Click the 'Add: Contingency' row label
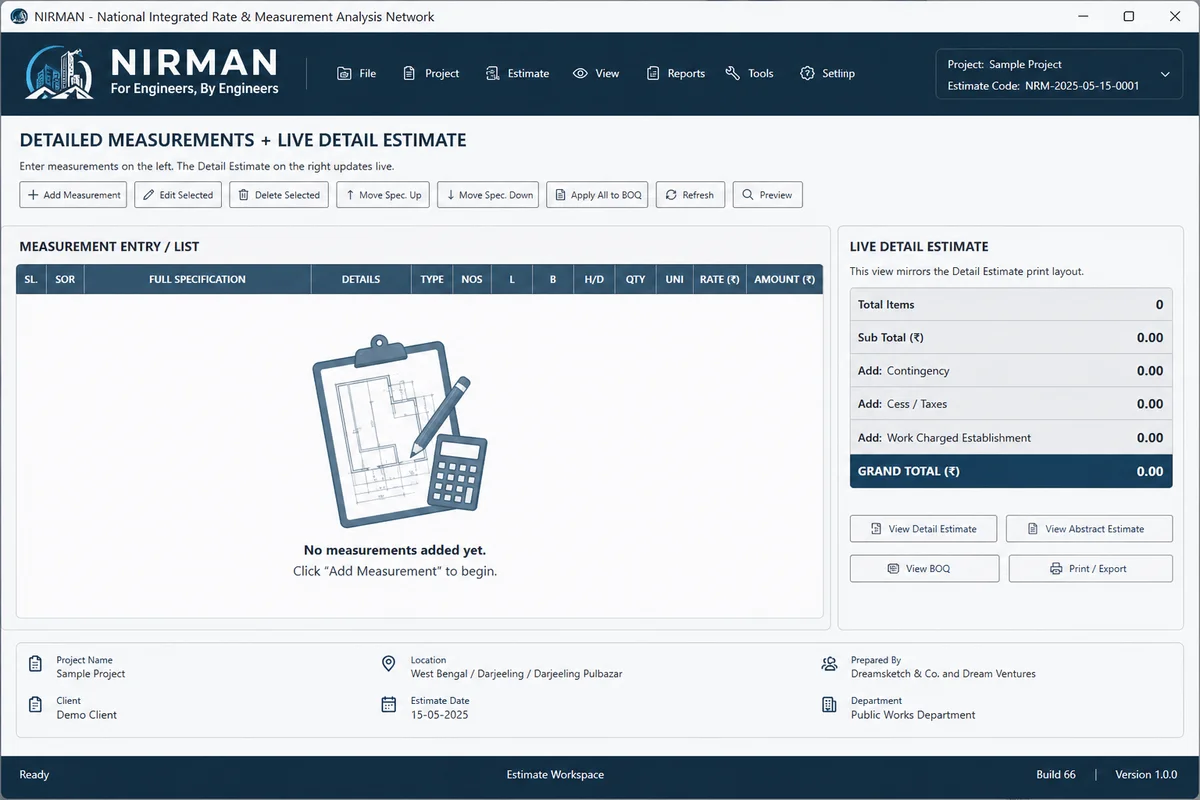 point(904,371)
